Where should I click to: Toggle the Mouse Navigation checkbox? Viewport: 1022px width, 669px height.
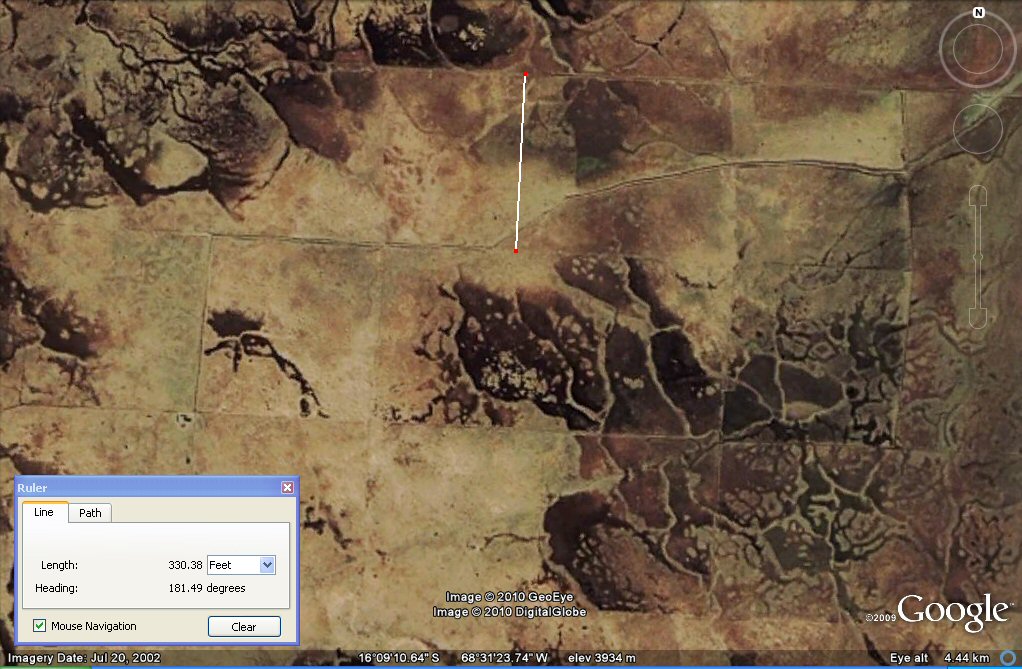click(x=40, y=626)
